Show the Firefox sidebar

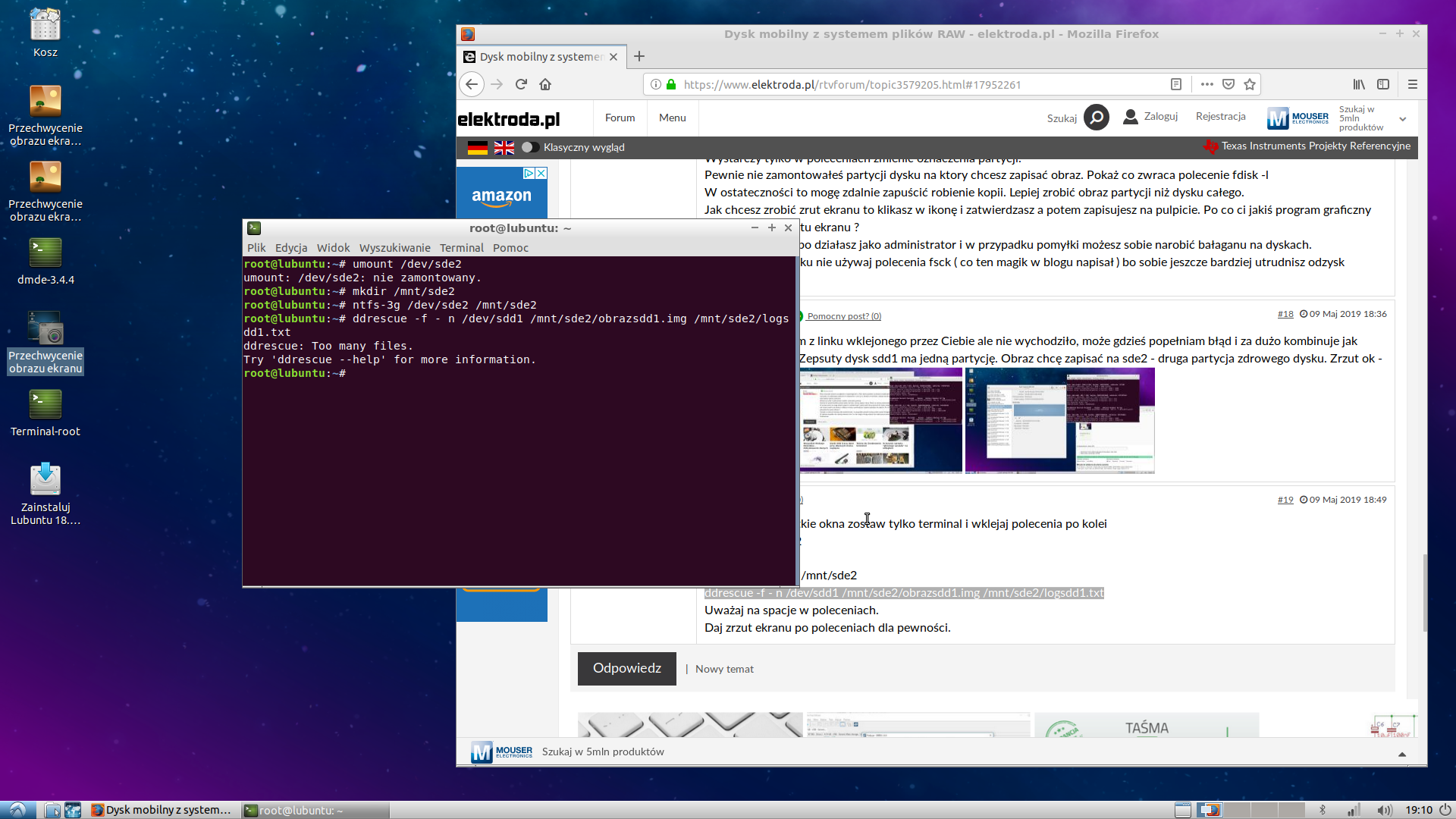click(x=1383, y=84)
